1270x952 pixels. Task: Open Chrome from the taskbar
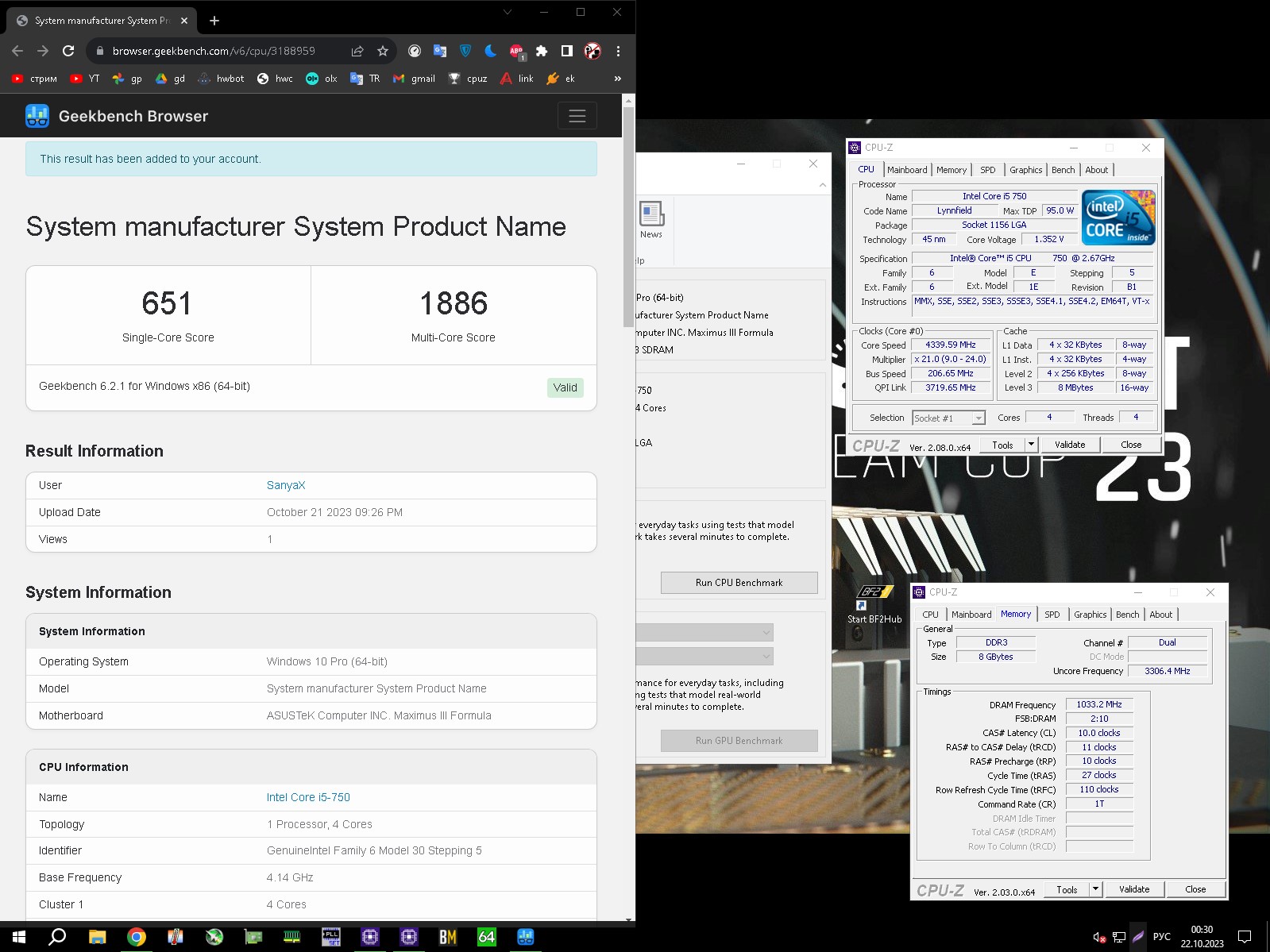(x=137, y=937)
